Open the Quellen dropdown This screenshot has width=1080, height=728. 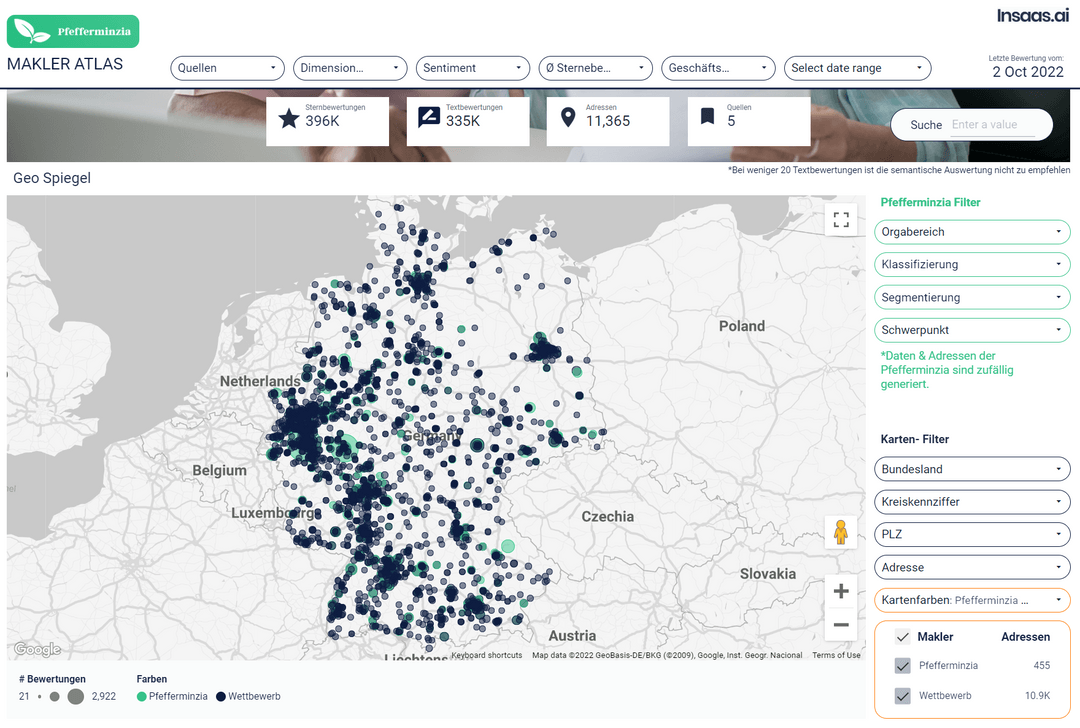227,68
